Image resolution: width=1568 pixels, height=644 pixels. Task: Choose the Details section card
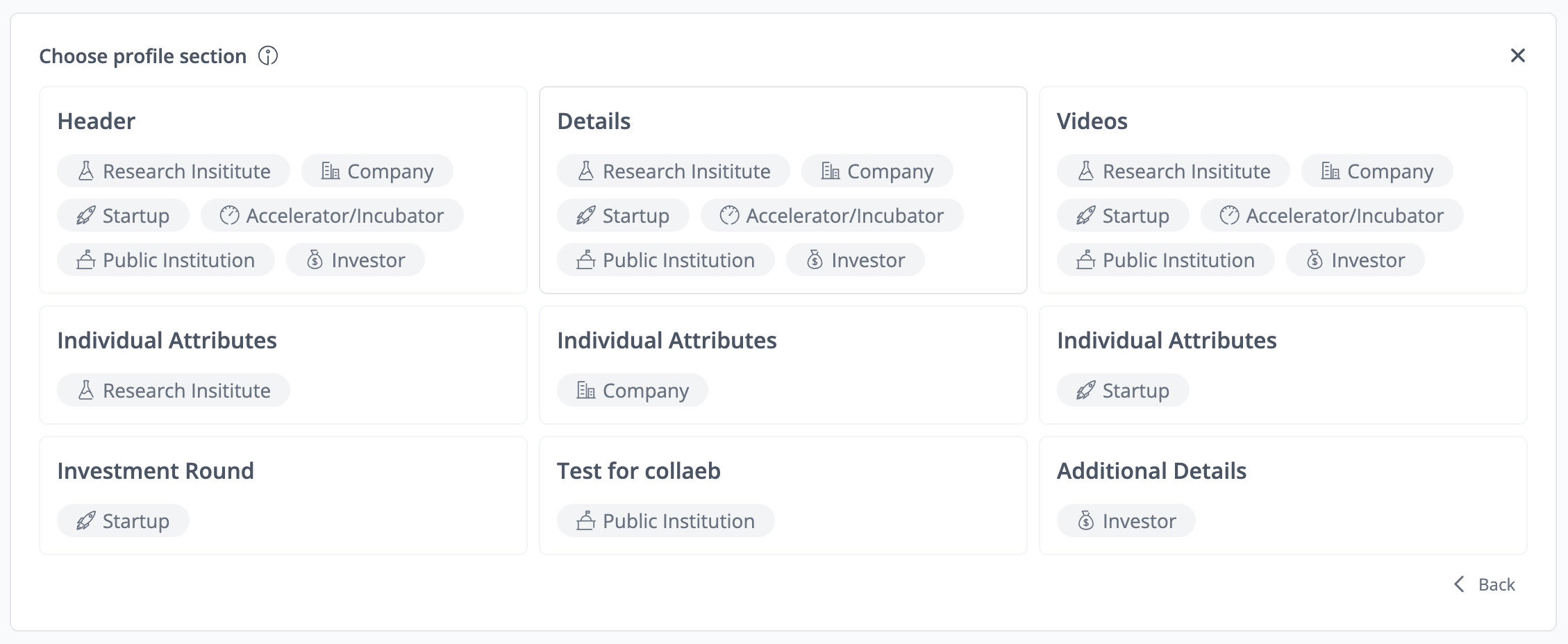click(x=783, y=189)
